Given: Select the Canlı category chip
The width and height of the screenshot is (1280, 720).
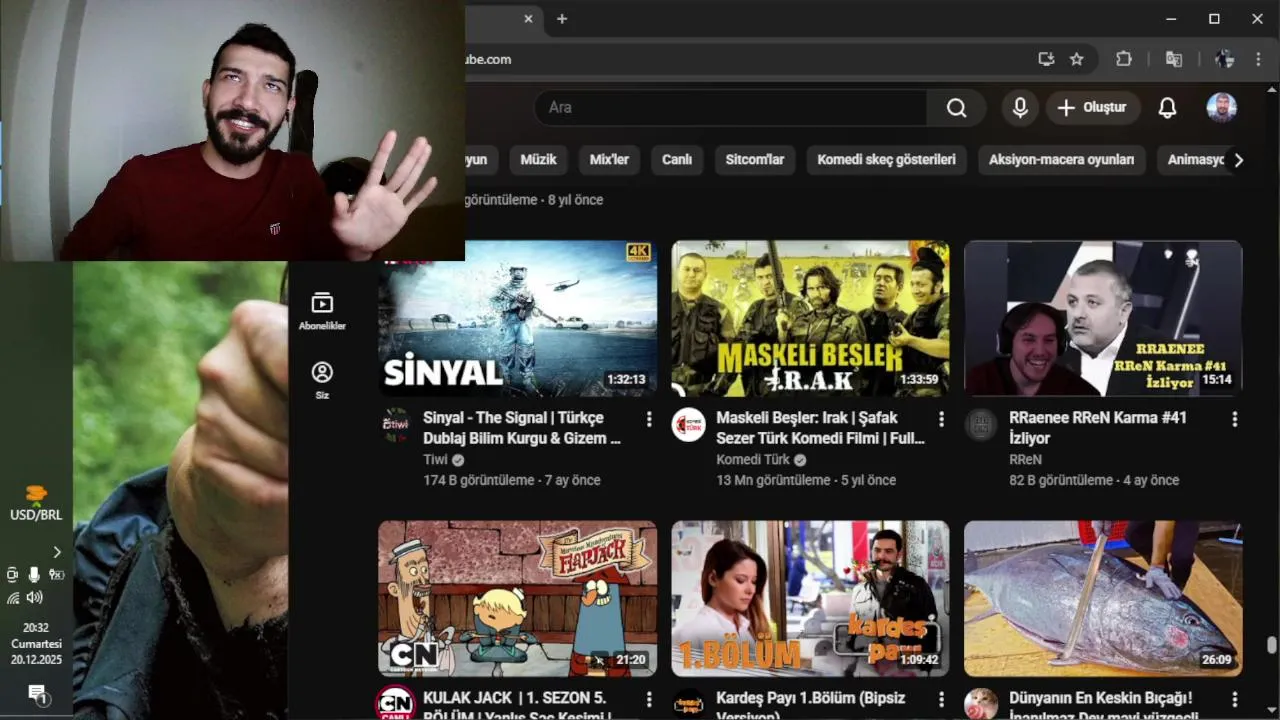Looking at the screenshot, I should 677,159.
